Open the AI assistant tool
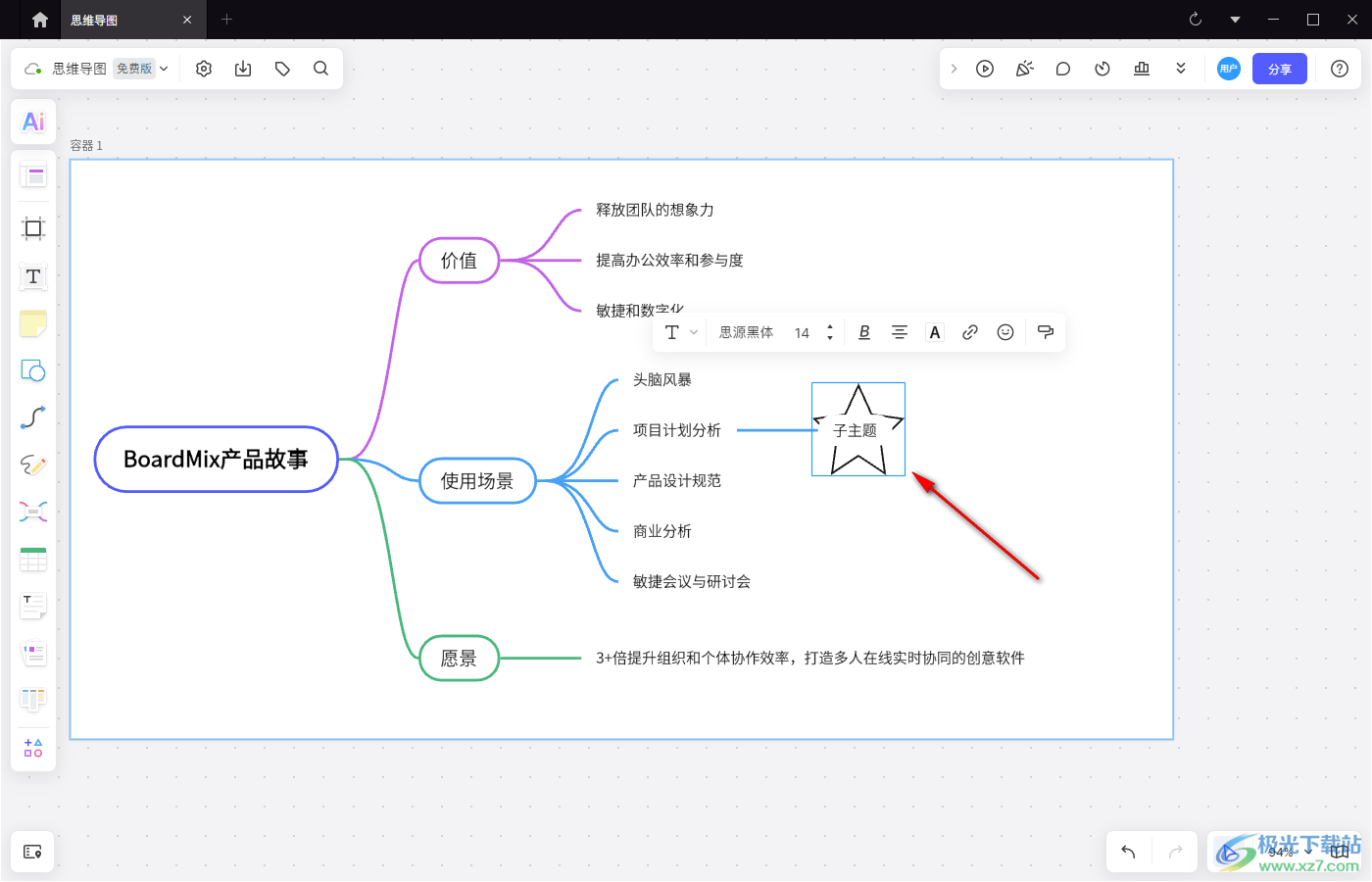The height and width of the screenshot is (882, 1372). click(33, 122)
